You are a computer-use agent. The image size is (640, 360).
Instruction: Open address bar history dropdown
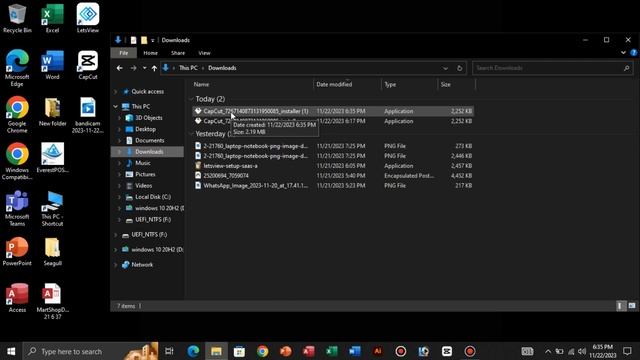click(x=445, y=68)
